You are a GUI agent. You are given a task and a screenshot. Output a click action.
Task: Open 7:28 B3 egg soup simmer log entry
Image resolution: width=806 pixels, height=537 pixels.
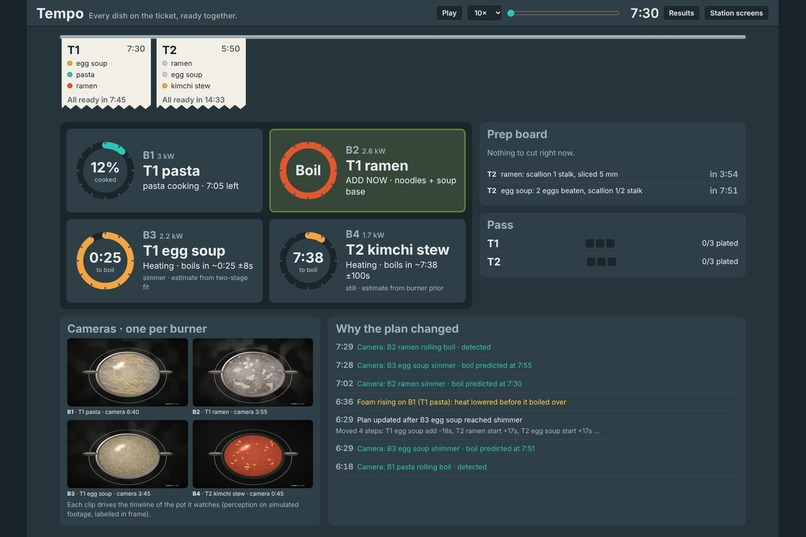pos(536,365)
